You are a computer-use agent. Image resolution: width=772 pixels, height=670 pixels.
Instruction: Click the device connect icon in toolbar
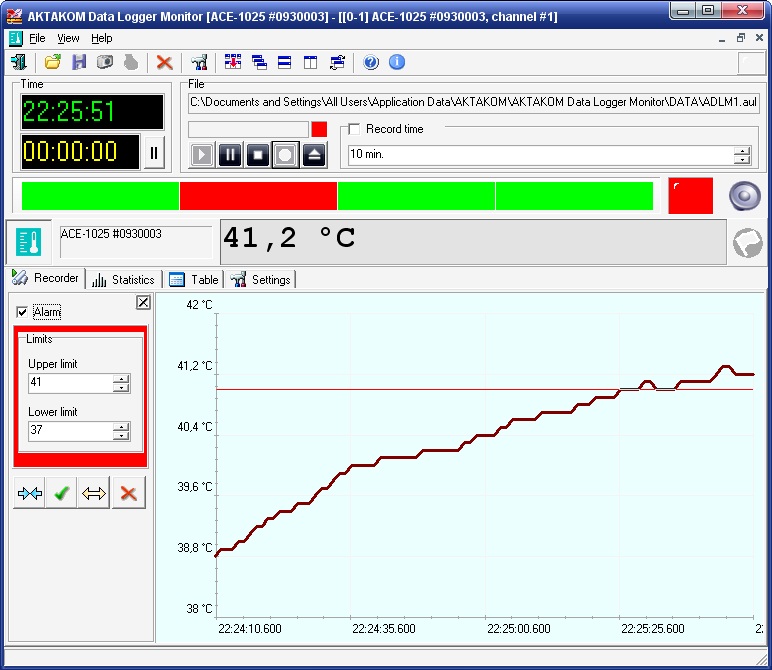(19, 62)
